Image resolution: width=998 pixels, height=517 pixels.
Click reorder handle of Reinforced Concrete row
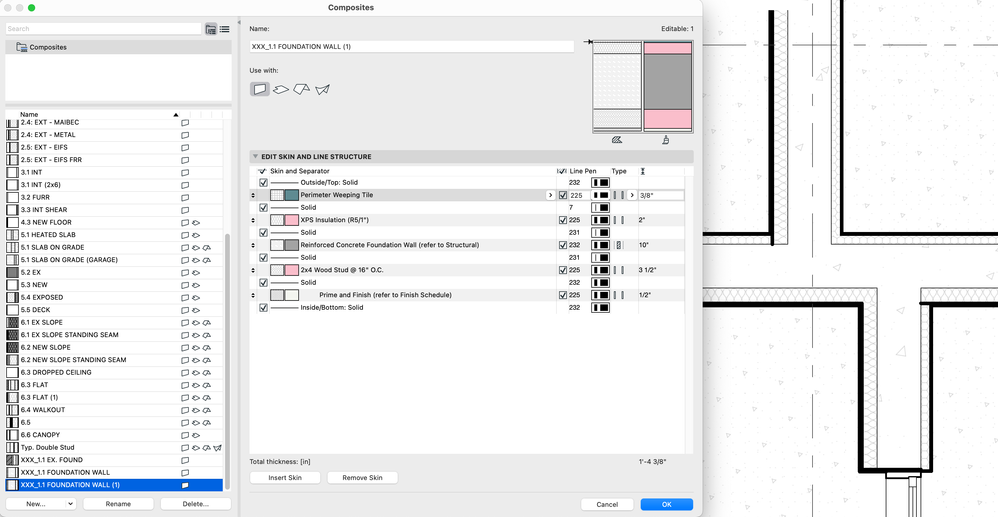point(254,245)
